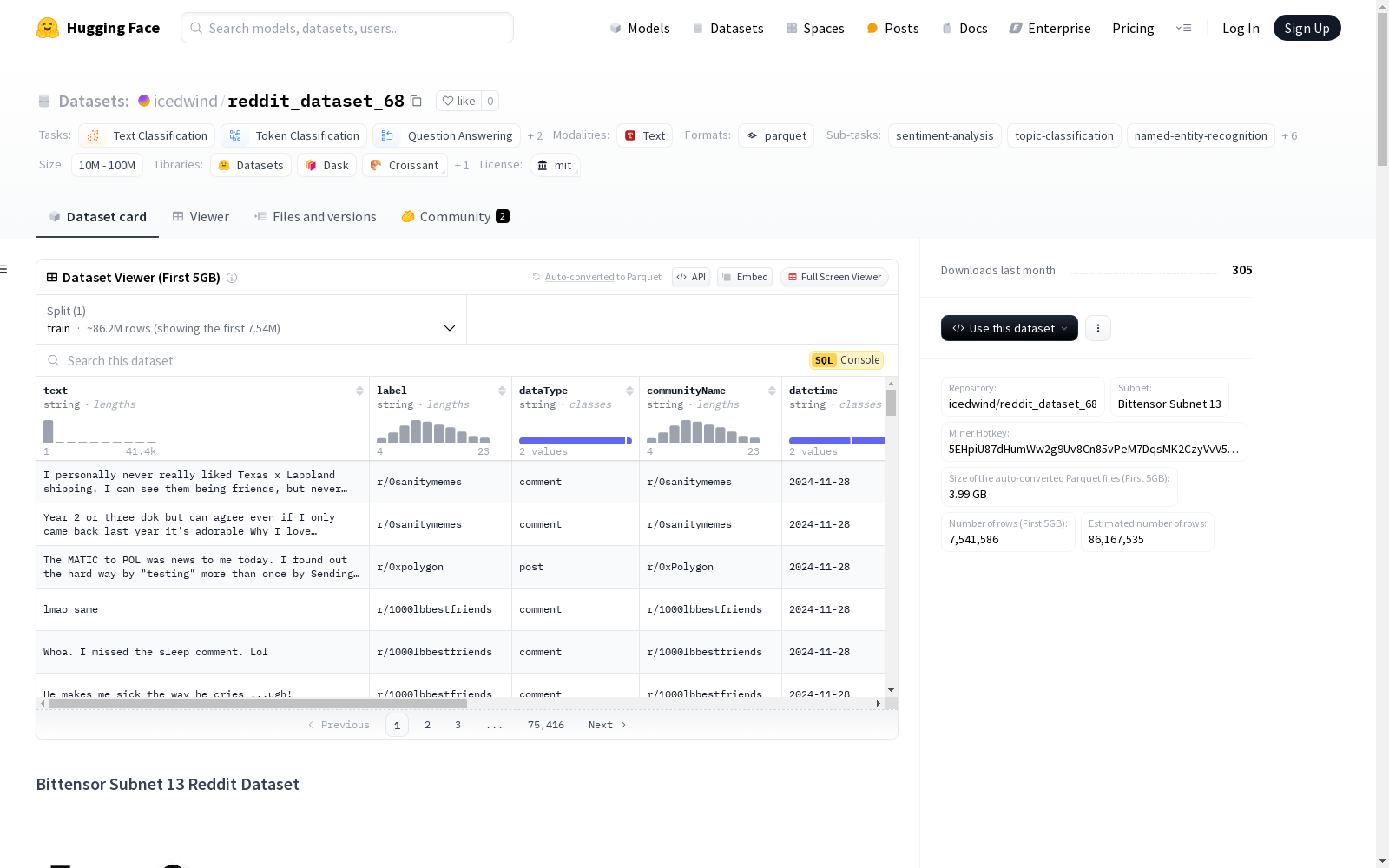This screenshot has height=868, width=1389.
Task: Click the info icon beside Dataset Viewer title
Action: 232,278
